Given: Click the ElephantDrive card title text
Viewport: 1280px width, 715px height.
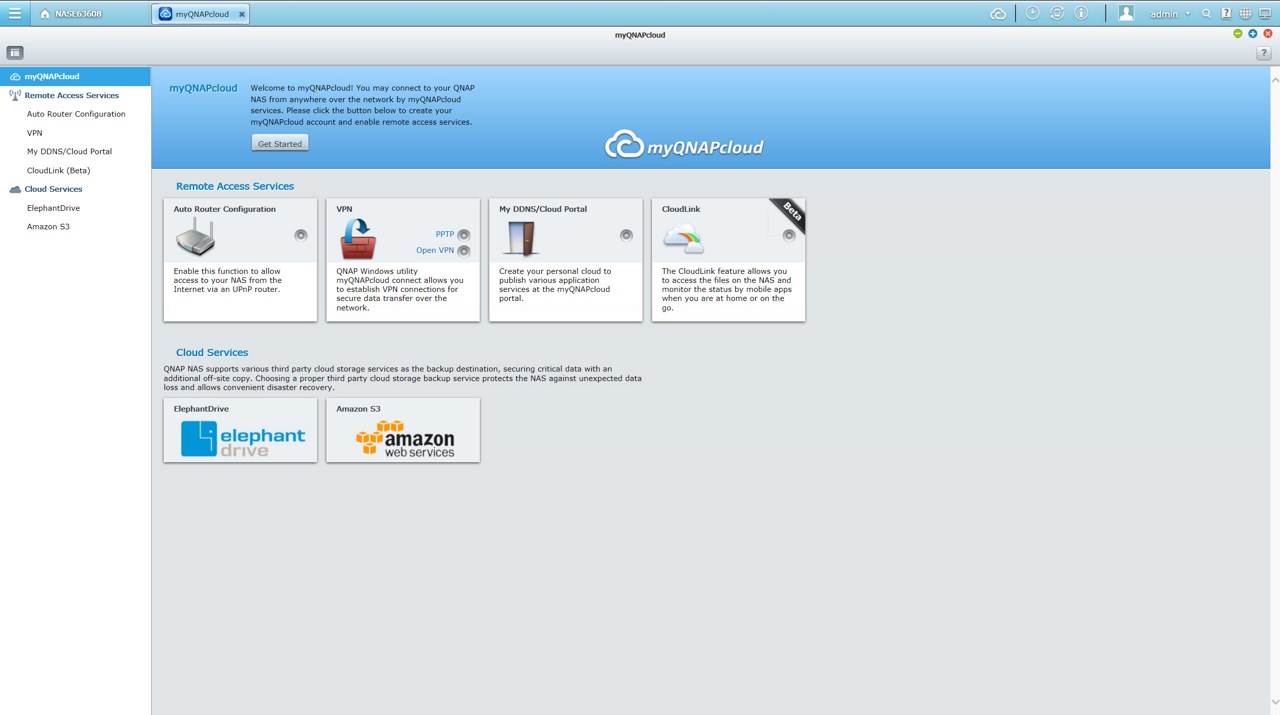Looking at the screenshot, I should tap(201, 409).
